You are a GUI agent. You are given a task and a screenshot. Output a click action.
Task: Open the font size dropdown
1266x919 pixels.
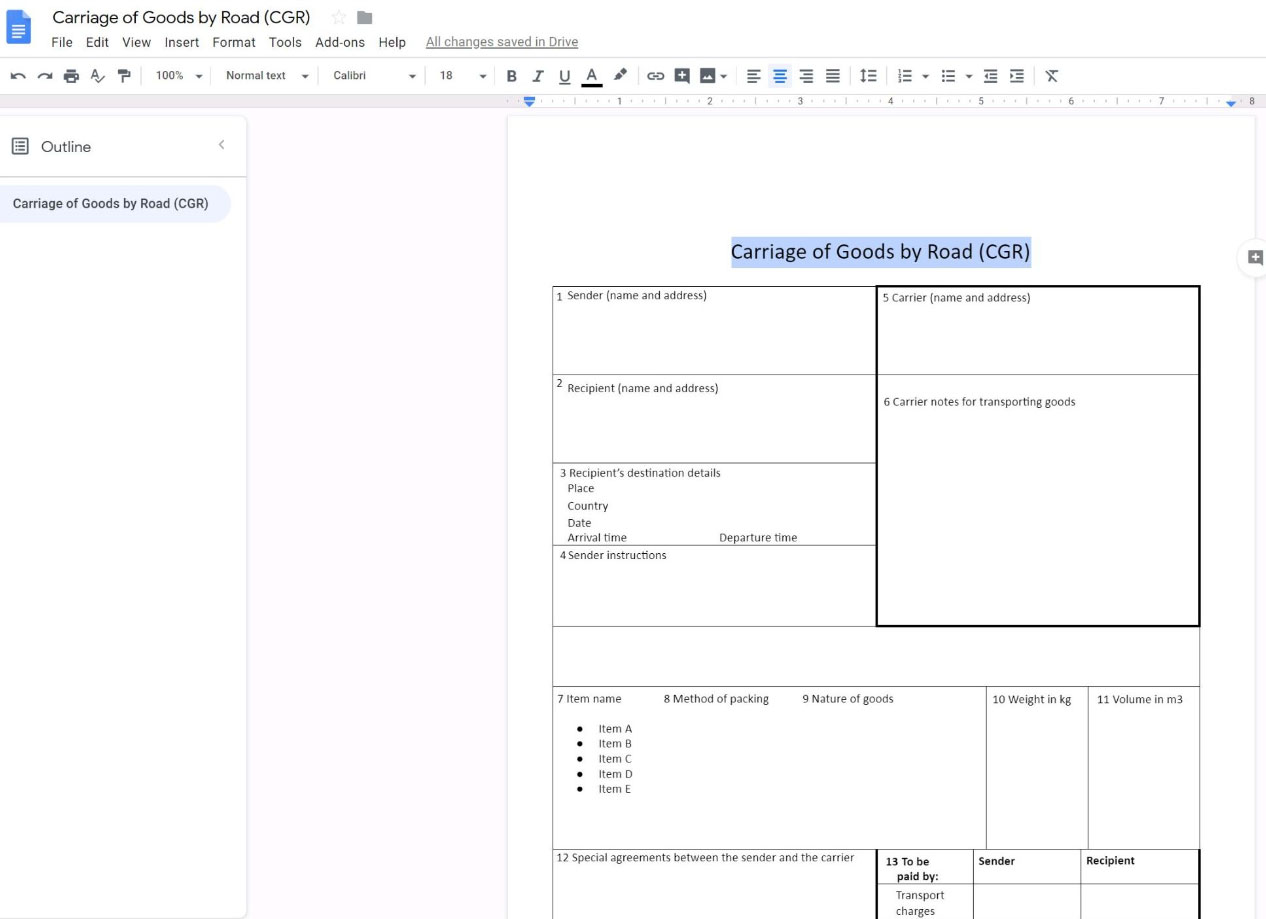pos(462,76)
